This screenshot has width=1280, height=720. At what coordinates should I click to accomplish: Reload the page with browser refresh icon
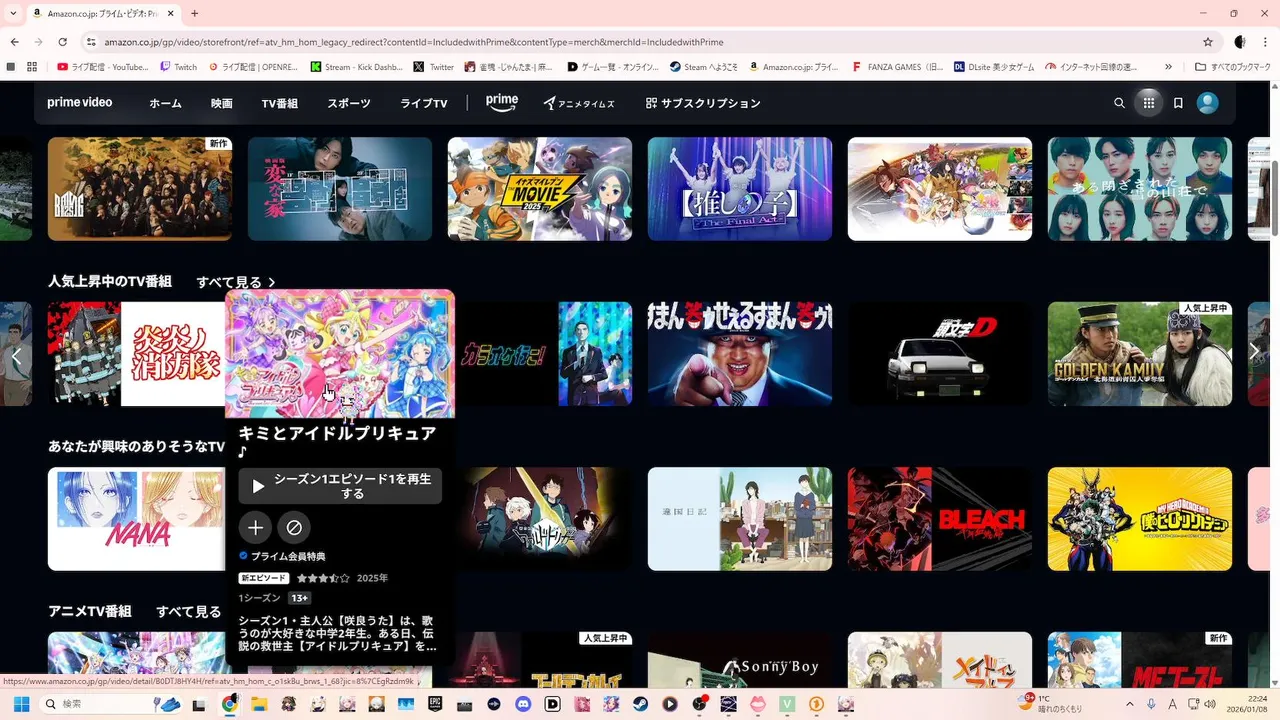pos(63,42)
